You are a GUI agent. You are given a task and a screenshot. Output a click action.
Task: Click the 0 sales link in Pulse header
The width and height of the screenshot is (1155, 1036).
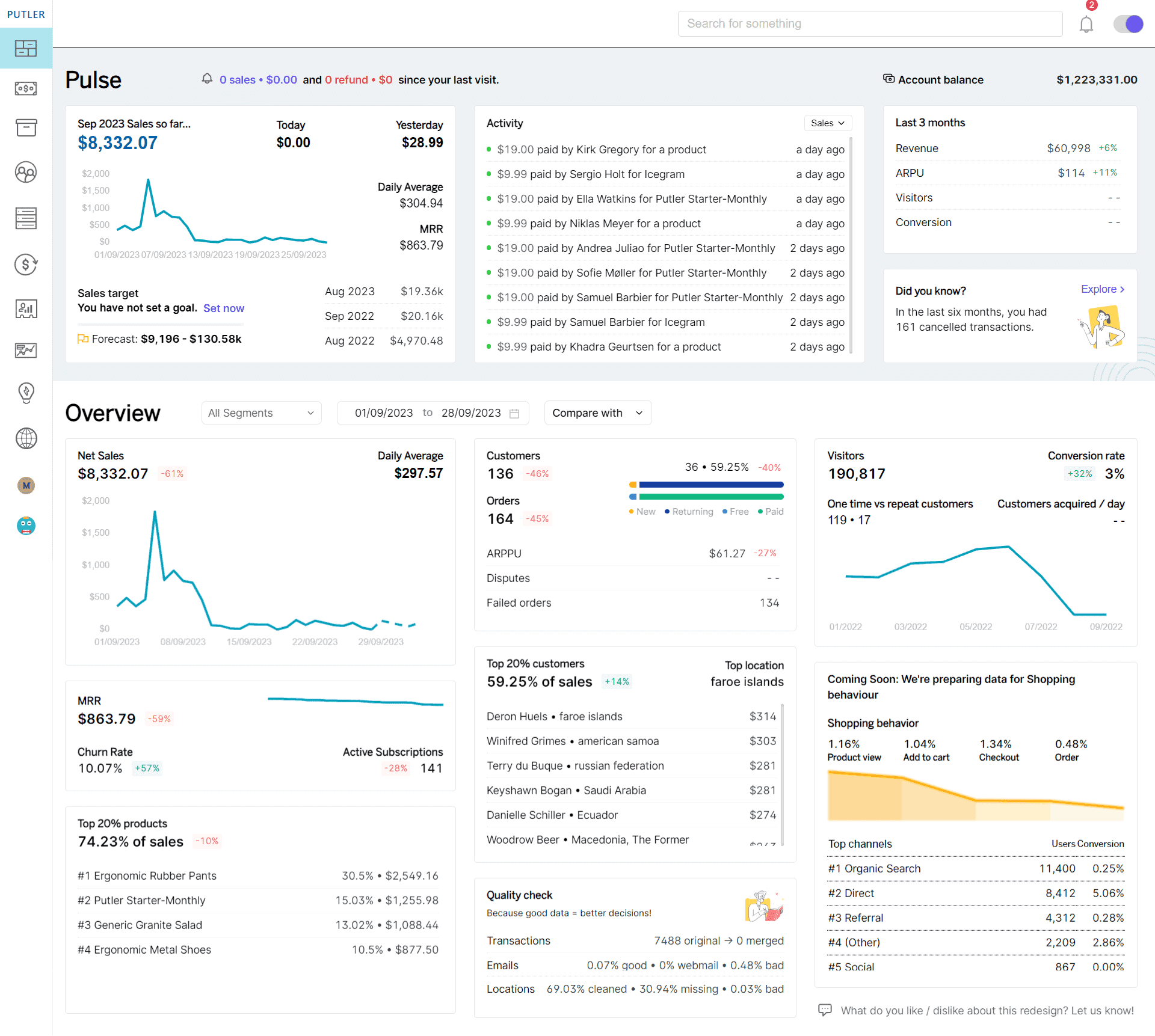(258, 80)
